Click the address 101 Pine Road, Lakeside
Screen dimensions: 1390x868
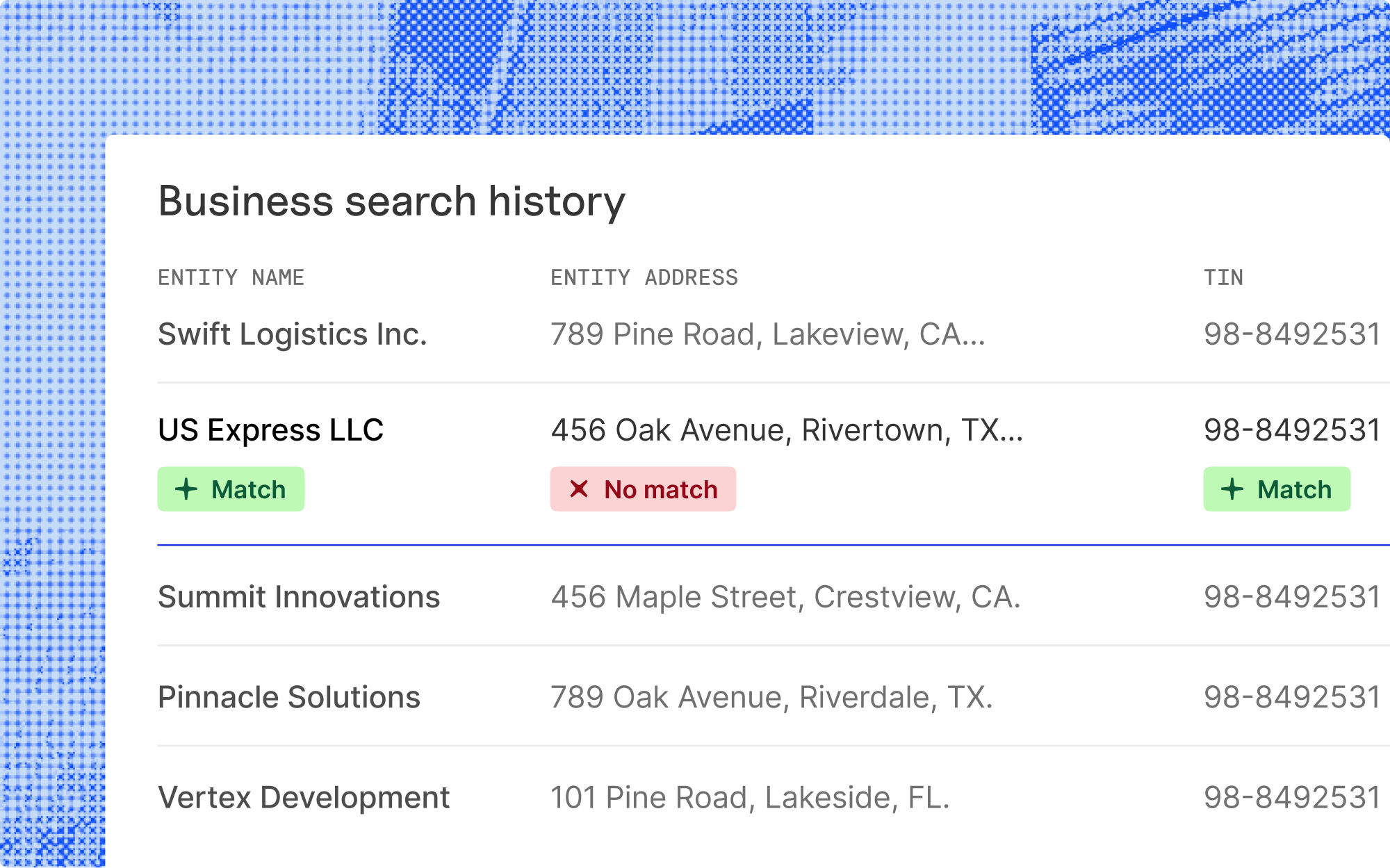[x=750, y=797]
